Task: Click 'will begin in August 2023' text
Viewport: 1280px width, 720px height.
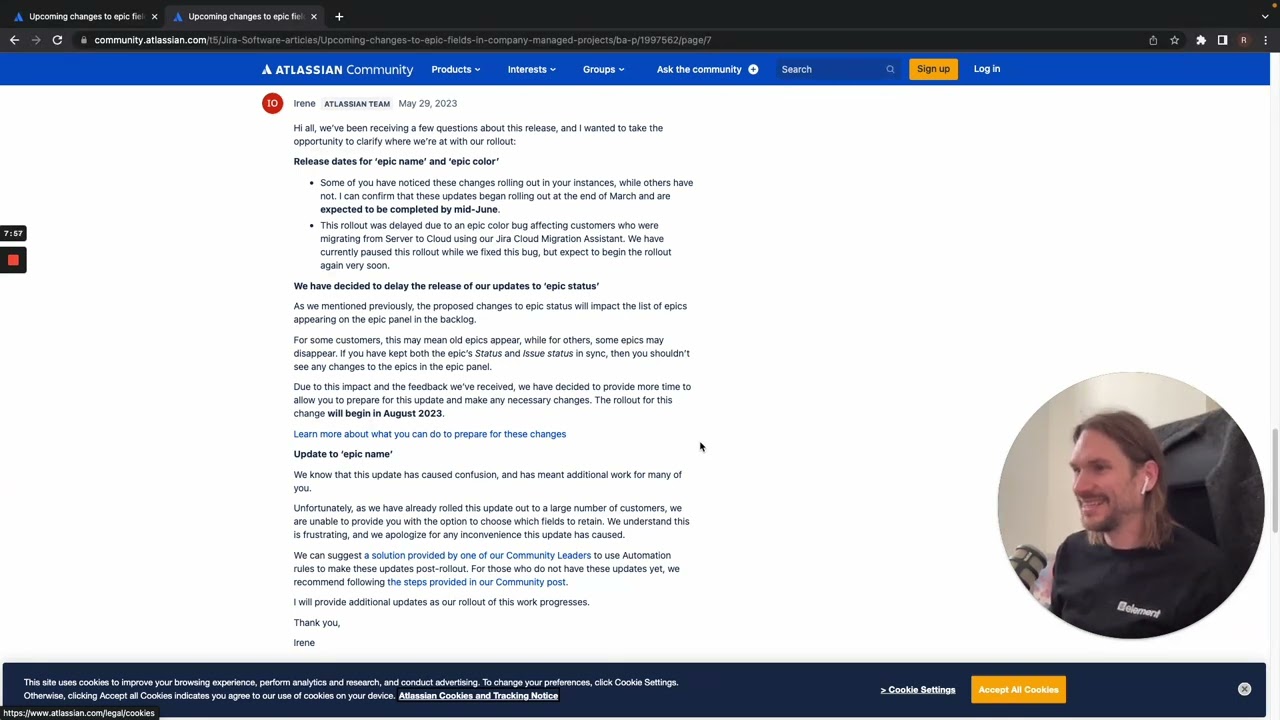Action: pos(384,413)
